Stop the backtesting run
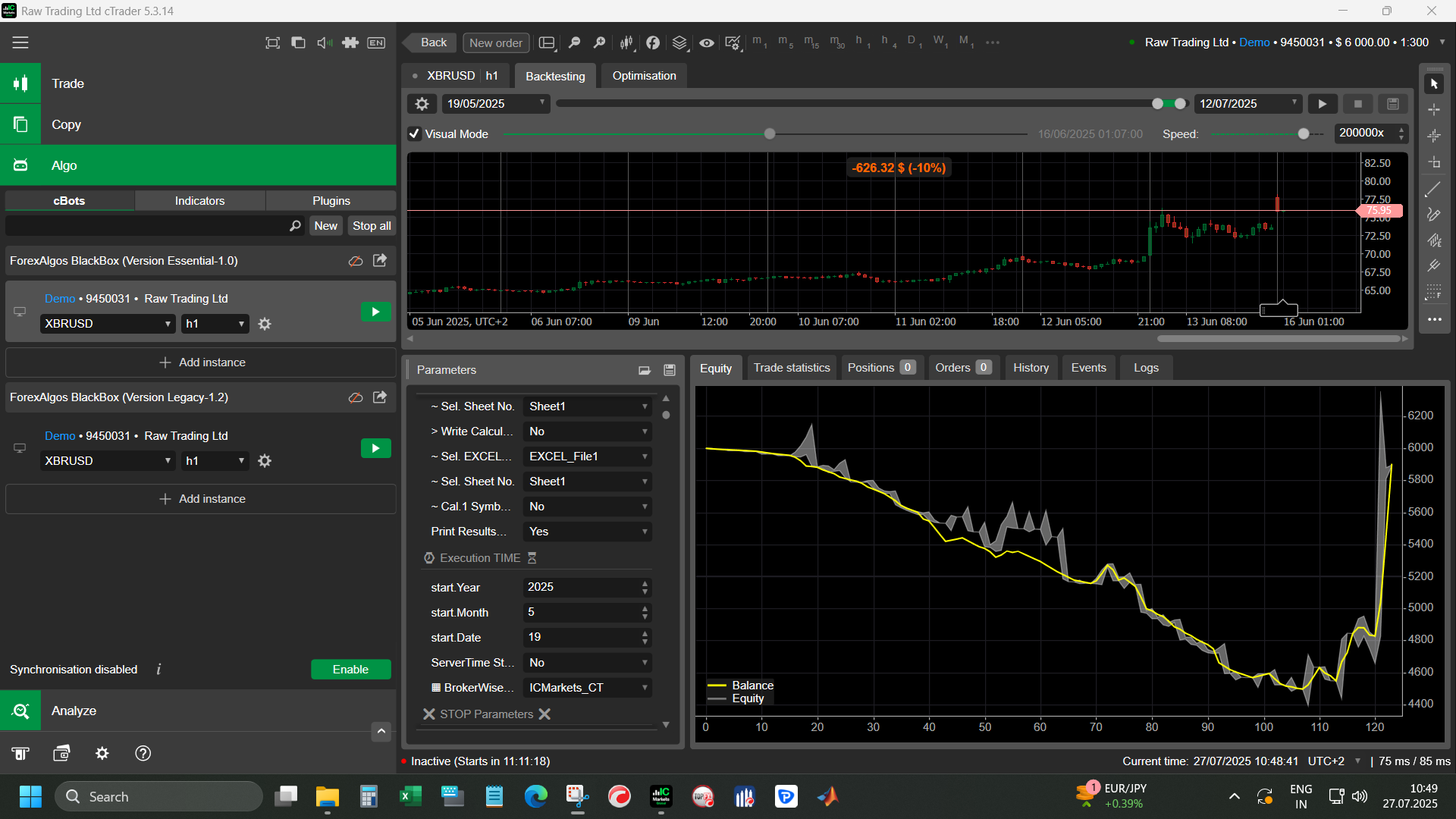Screen dimensions: 1456x819 click(1358, 104)
